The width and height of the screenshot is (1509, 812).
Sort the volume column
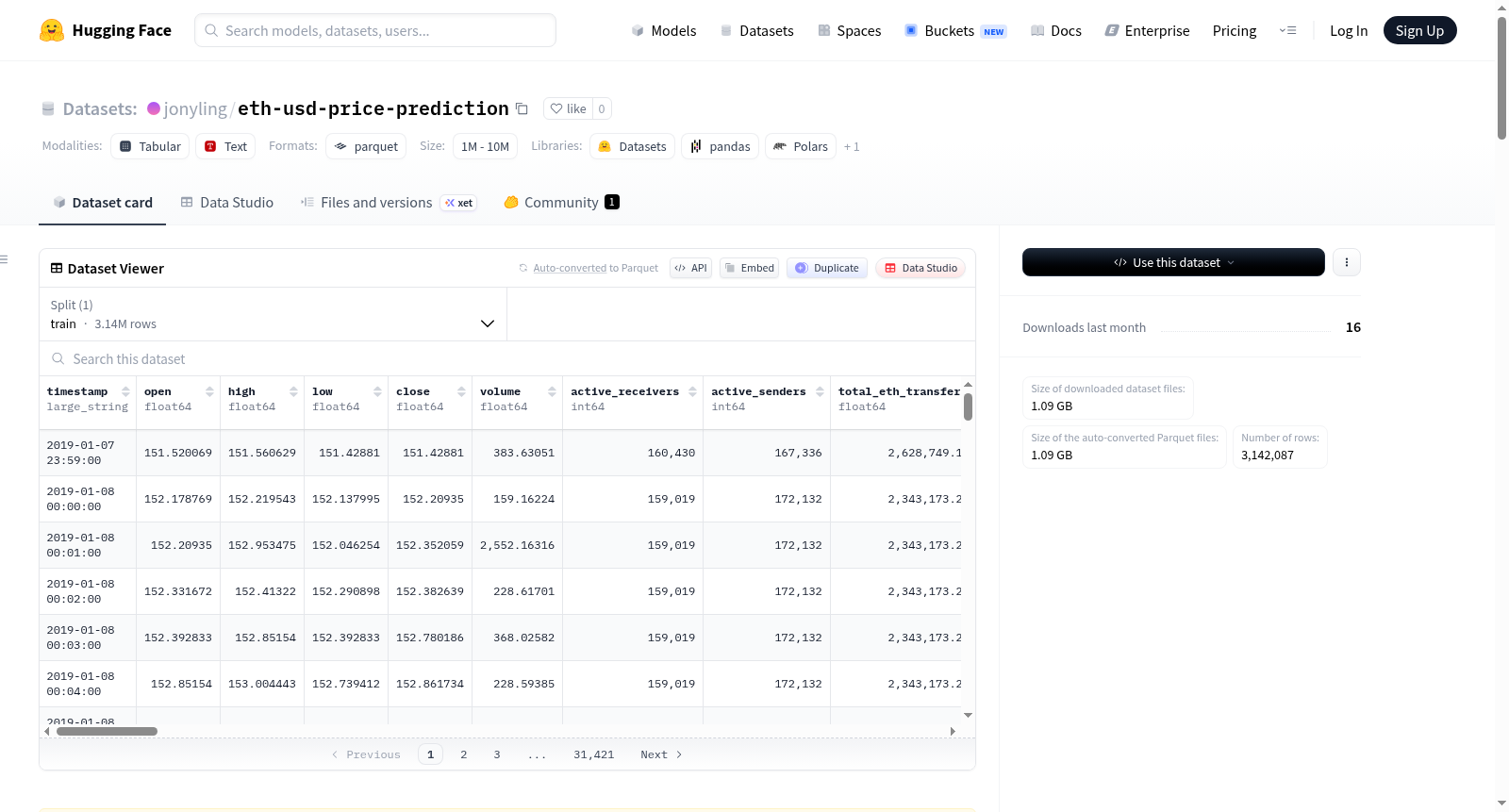(x=552, y=391)
